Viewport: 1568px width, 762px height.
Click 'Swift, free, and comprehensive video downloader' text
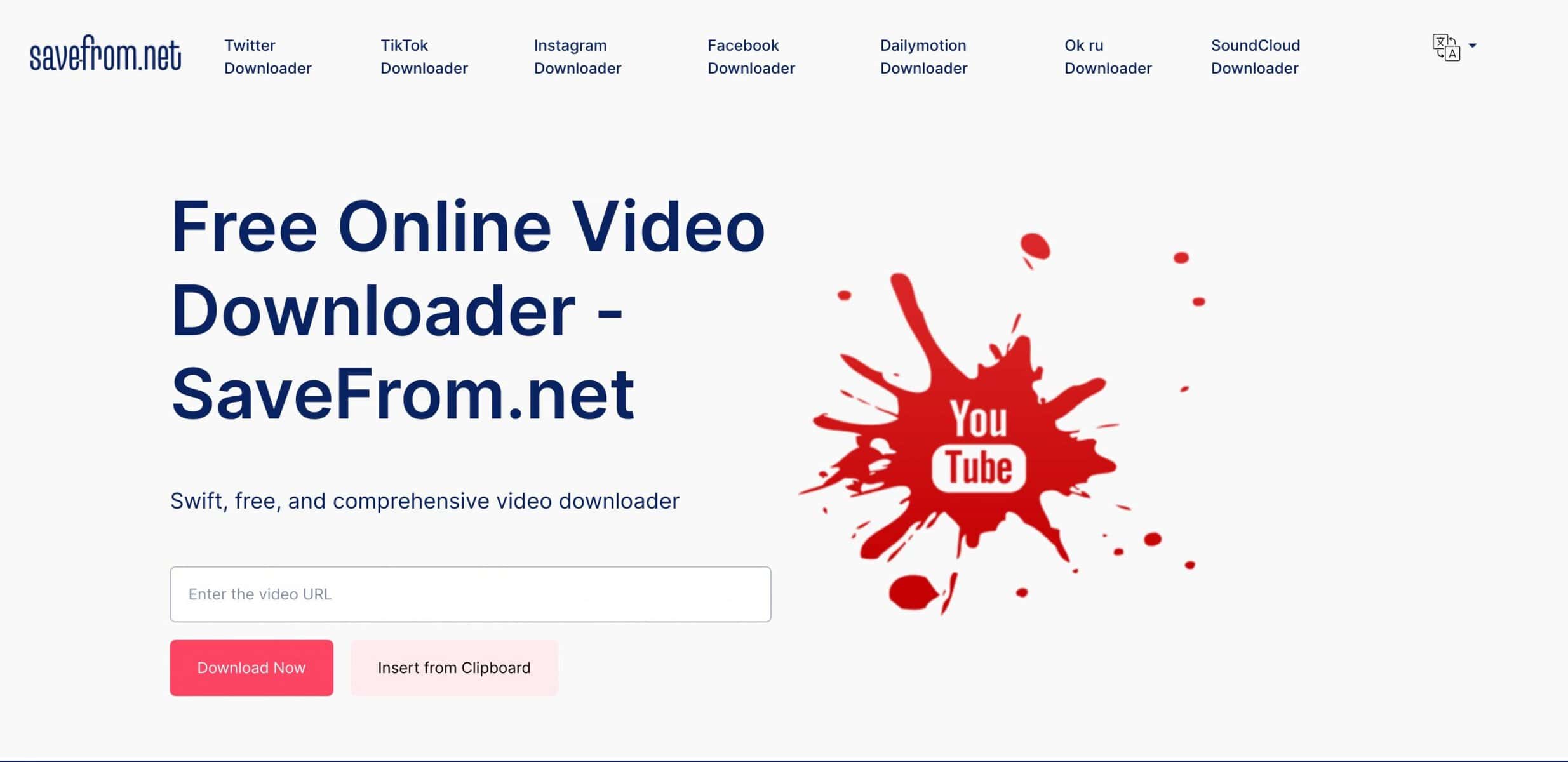[x=425, y=501]
